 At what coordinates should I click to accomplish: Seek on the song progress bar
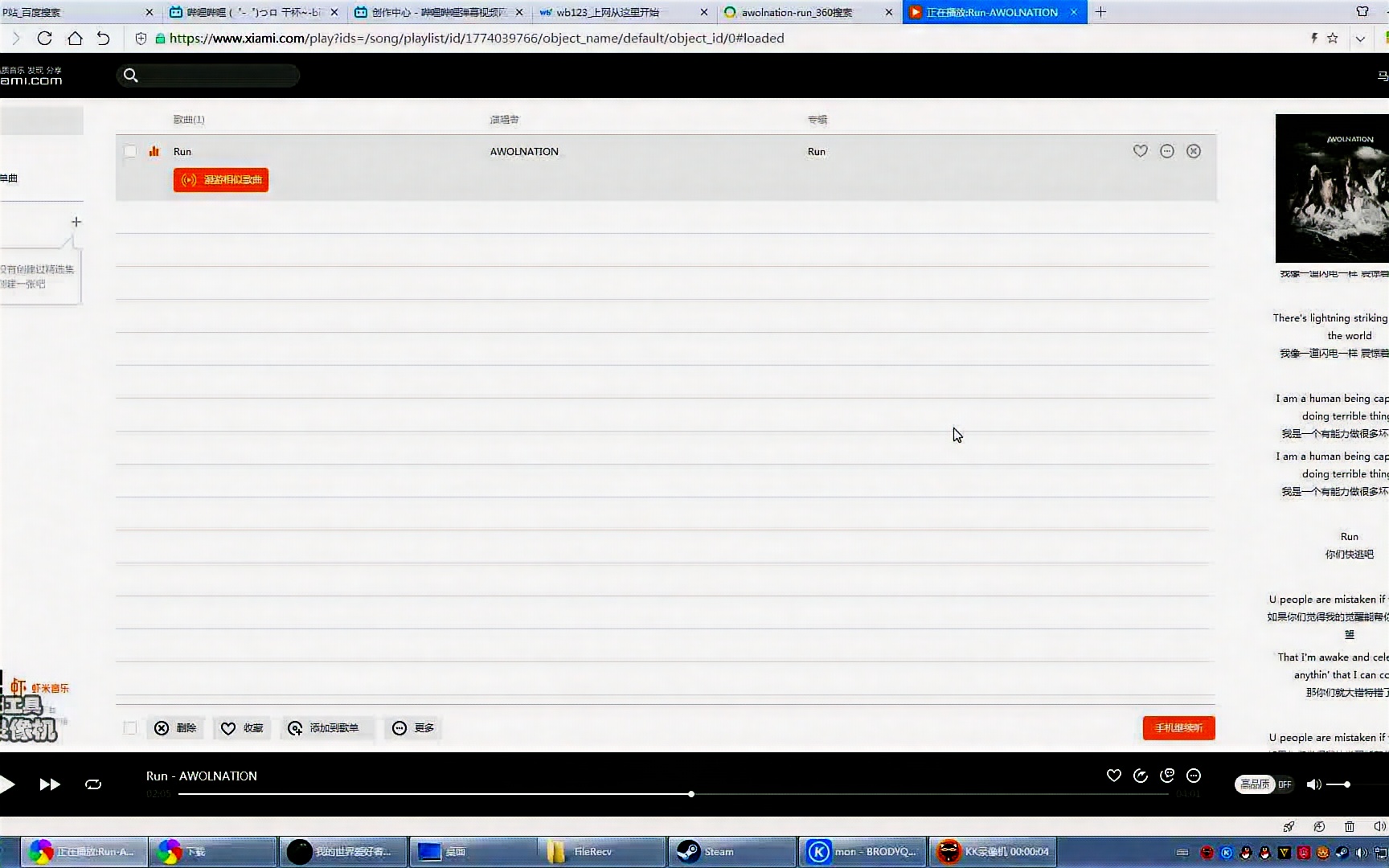tap(674, 794)
